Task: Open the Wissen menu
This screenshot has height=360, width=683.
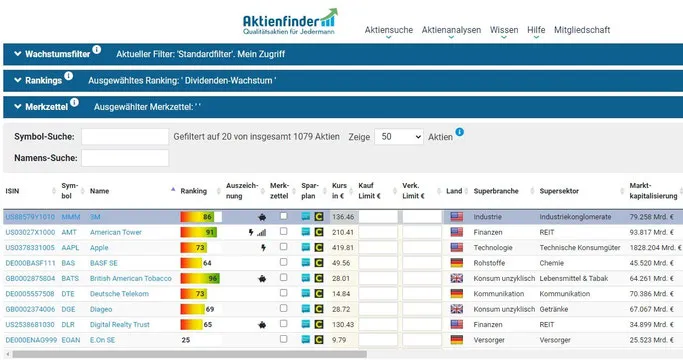Action: click(x=504, y=30)
